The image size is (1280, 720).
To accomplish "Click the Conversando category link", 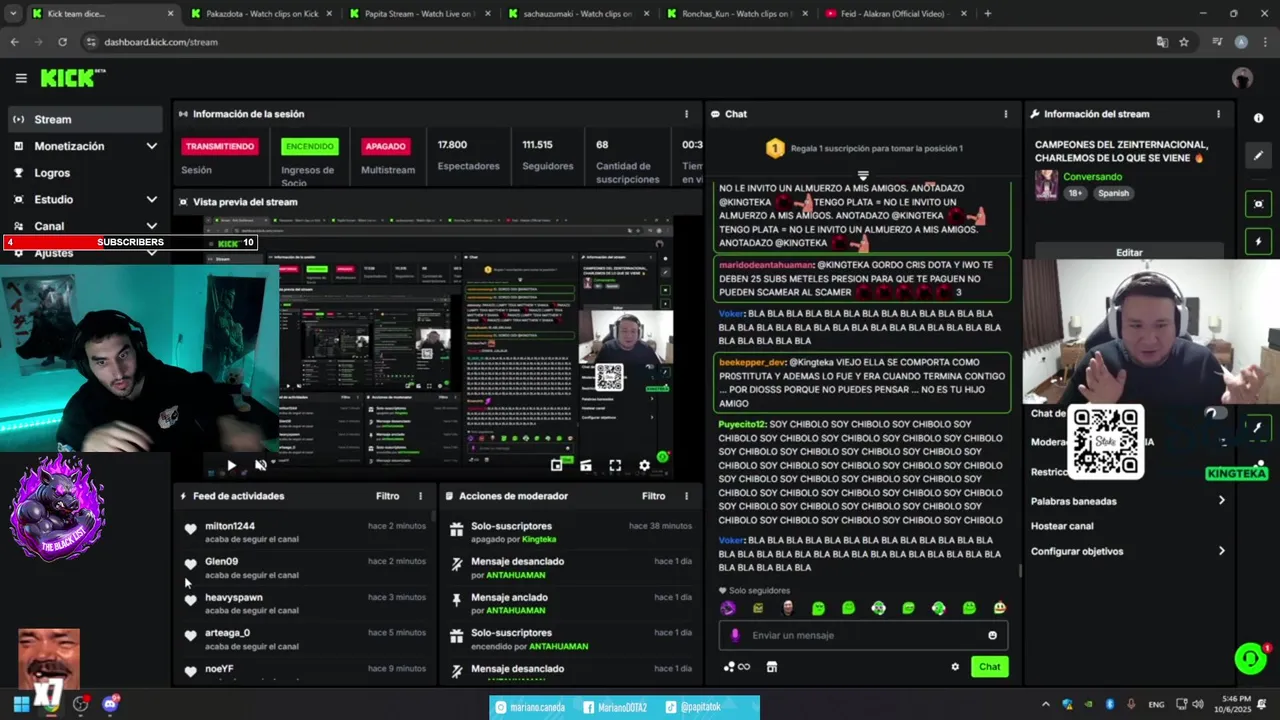I will click(x=1092, y=177).
